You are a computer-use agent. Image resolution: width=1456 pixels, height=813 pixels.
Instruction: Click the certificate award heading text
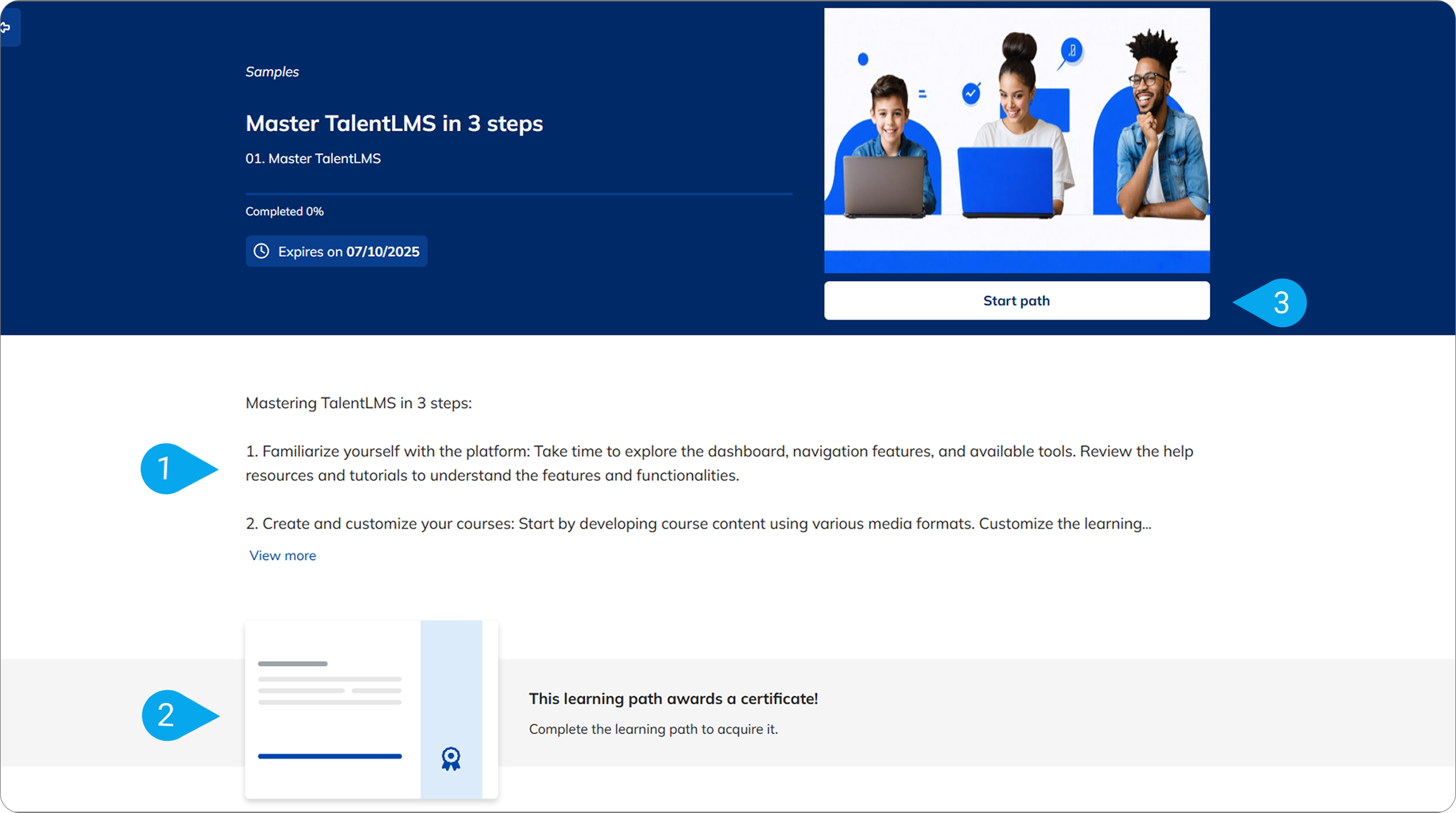tap(673, 698)
